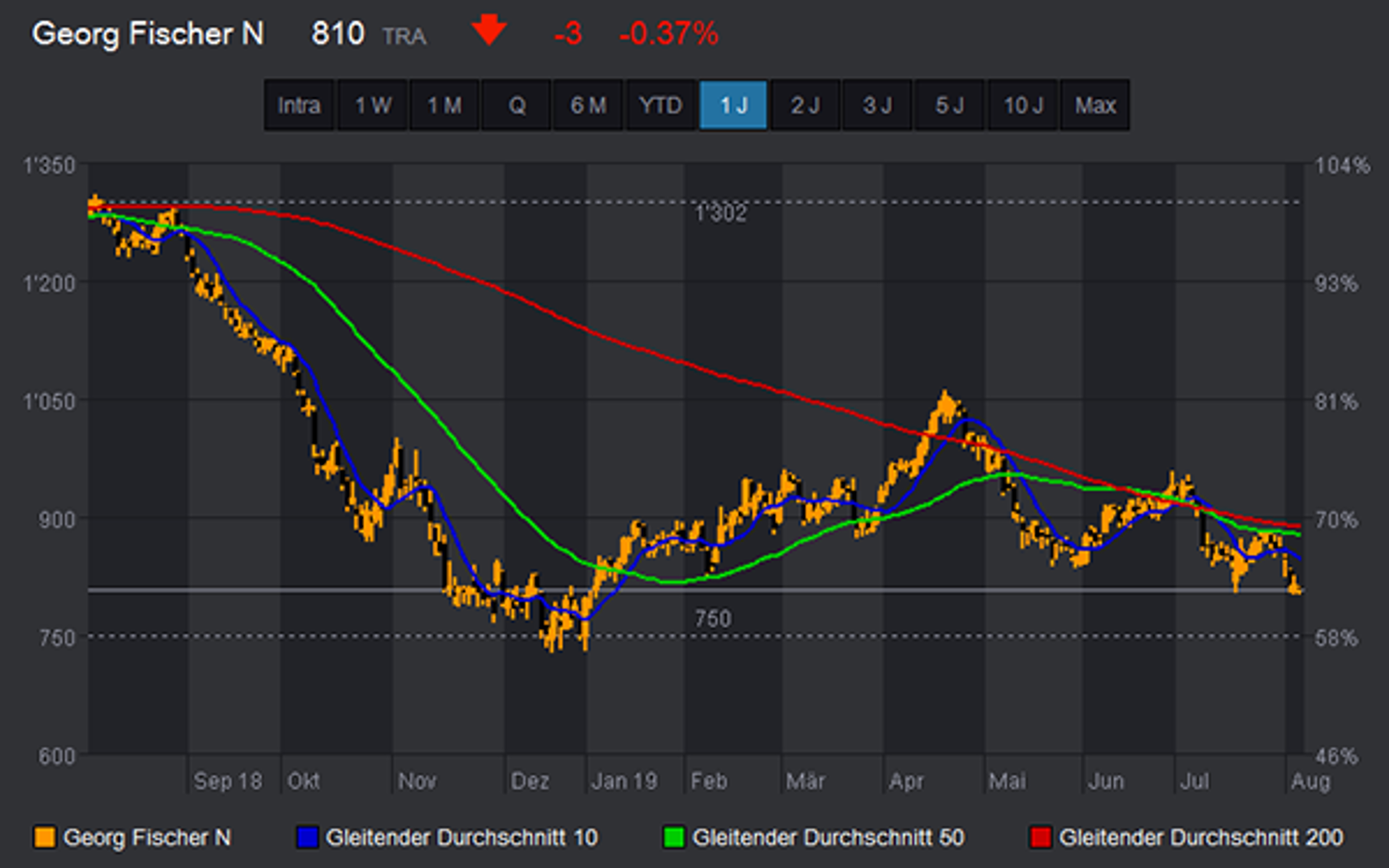This screenshot has width=1389, height=868.
Task: Click the red down arrow icon
Action: pyautogui.click(x=488, y=31)
